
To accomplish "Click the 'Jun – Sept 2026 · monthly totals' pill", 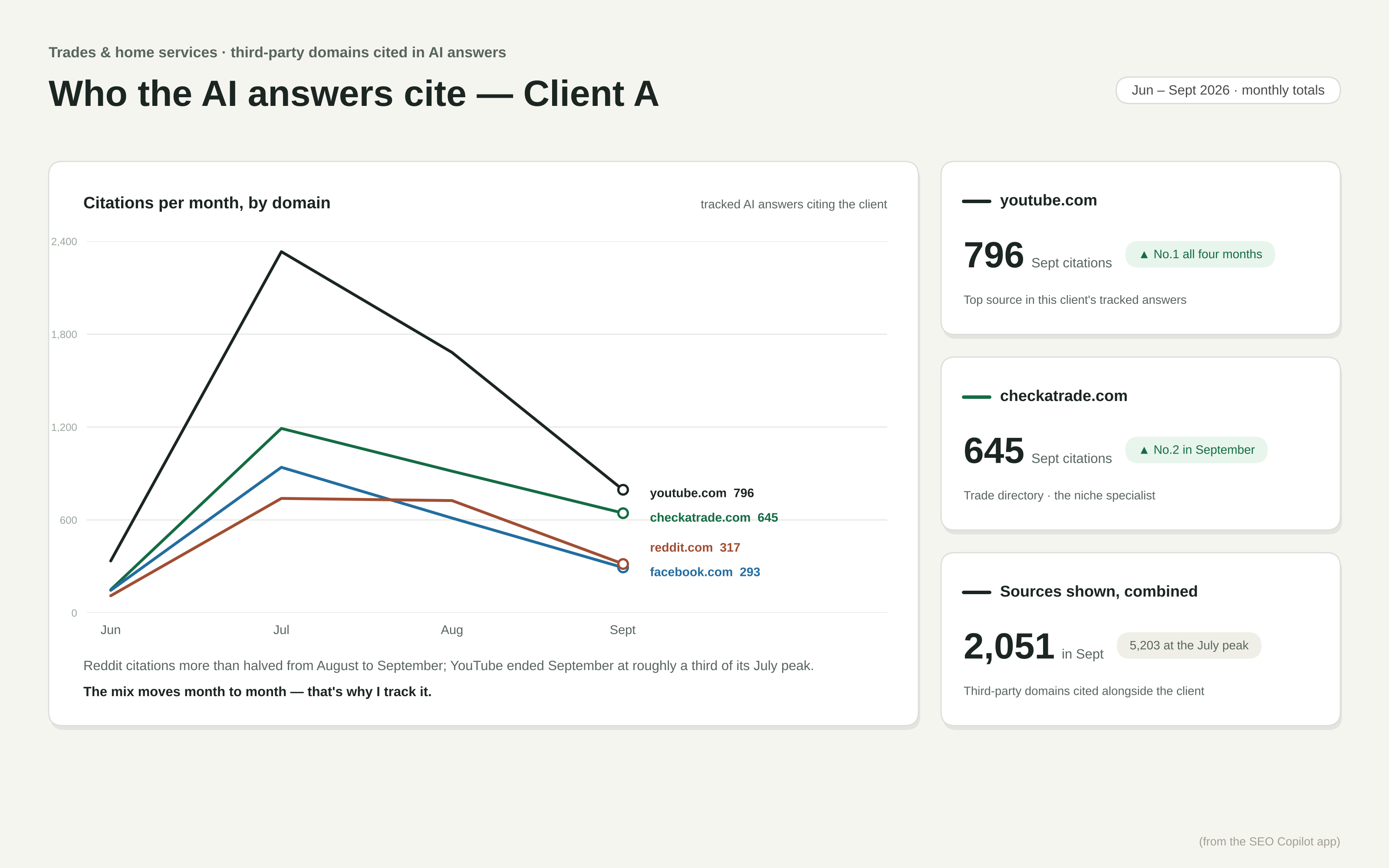I will (x=1228, y=90).
